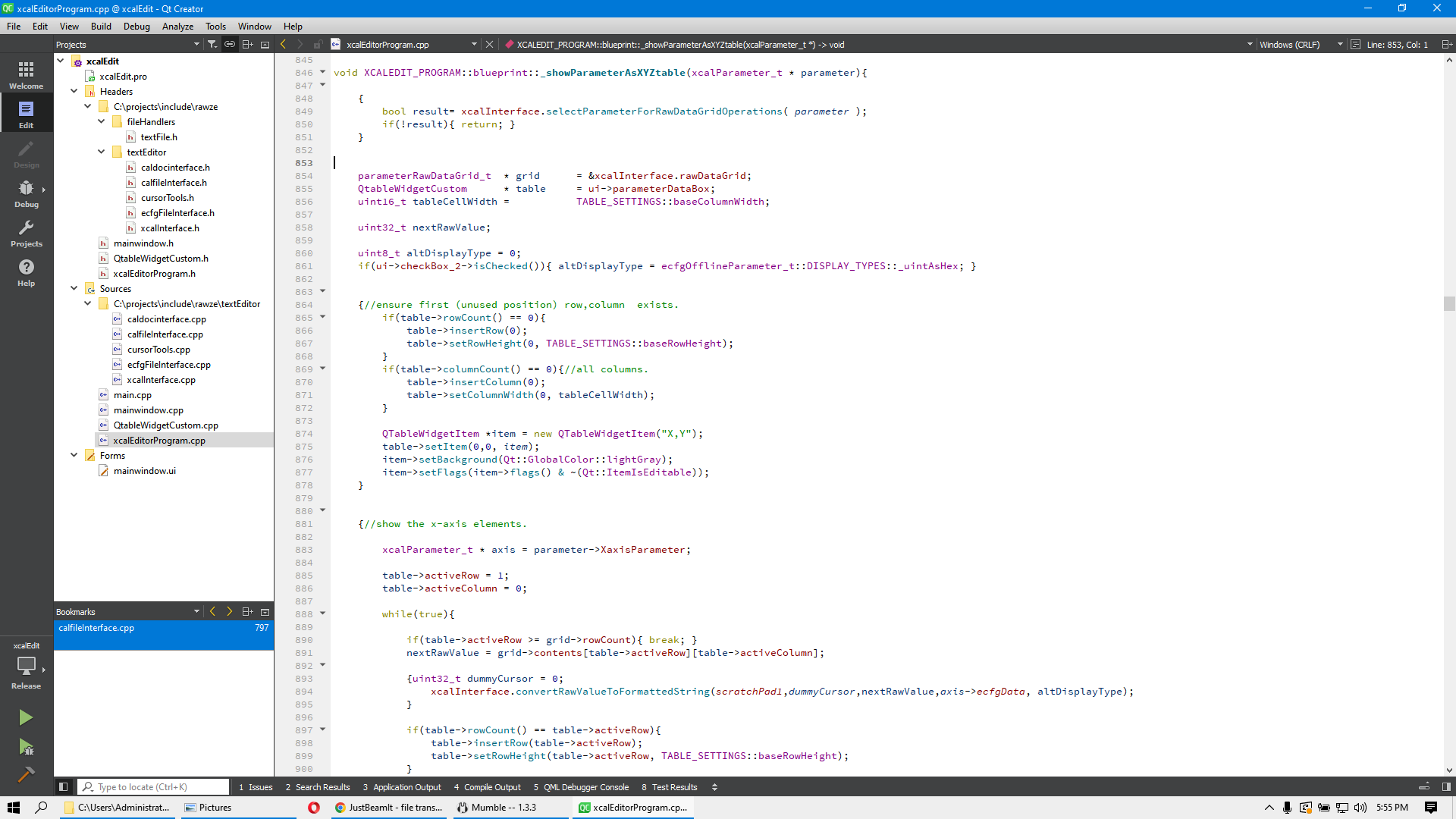
Task: Click the editor vertical scrollbar thumb
Action: pos(1449,303)
